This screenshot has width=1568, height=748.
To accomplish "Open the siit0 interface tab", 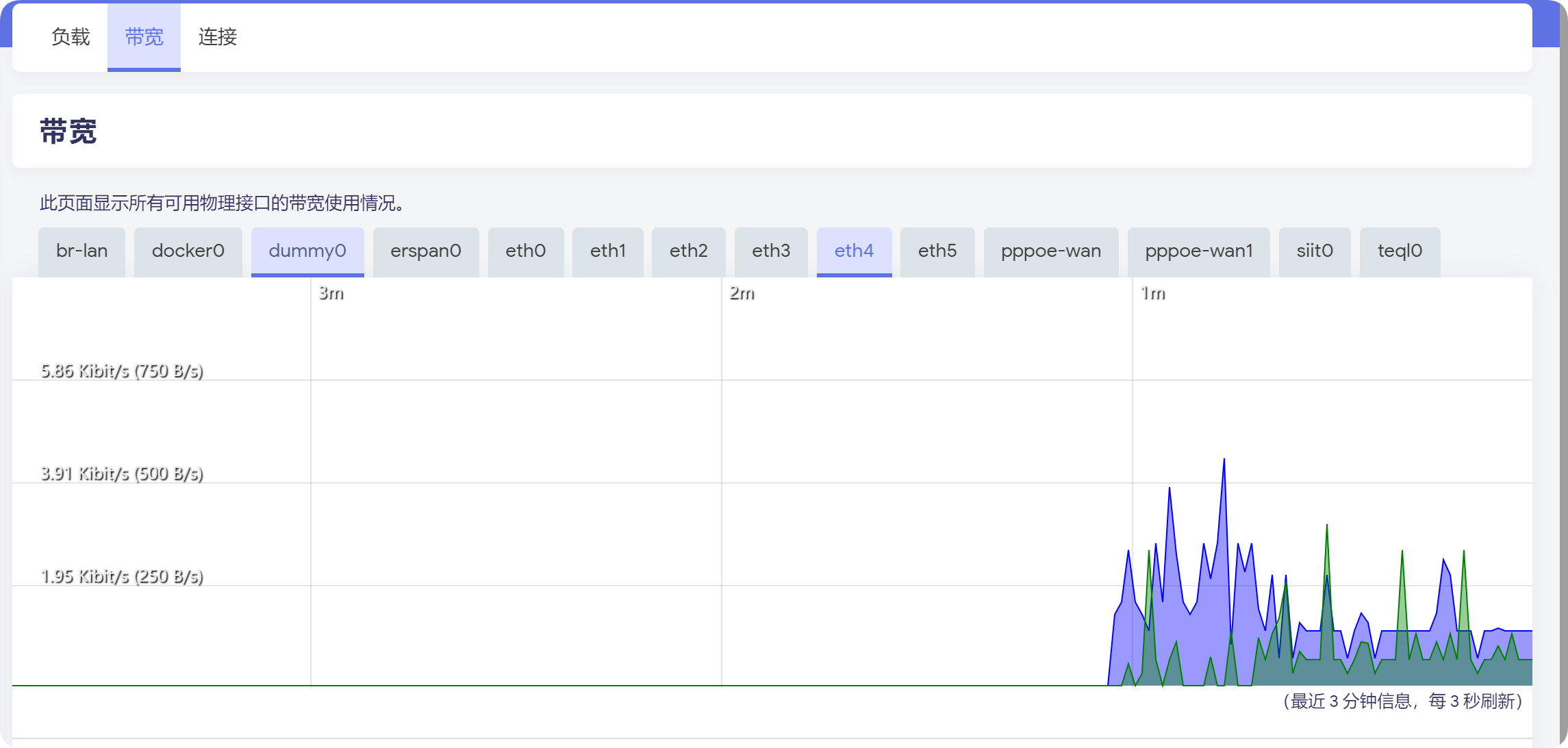I will tap(1314, 251).
